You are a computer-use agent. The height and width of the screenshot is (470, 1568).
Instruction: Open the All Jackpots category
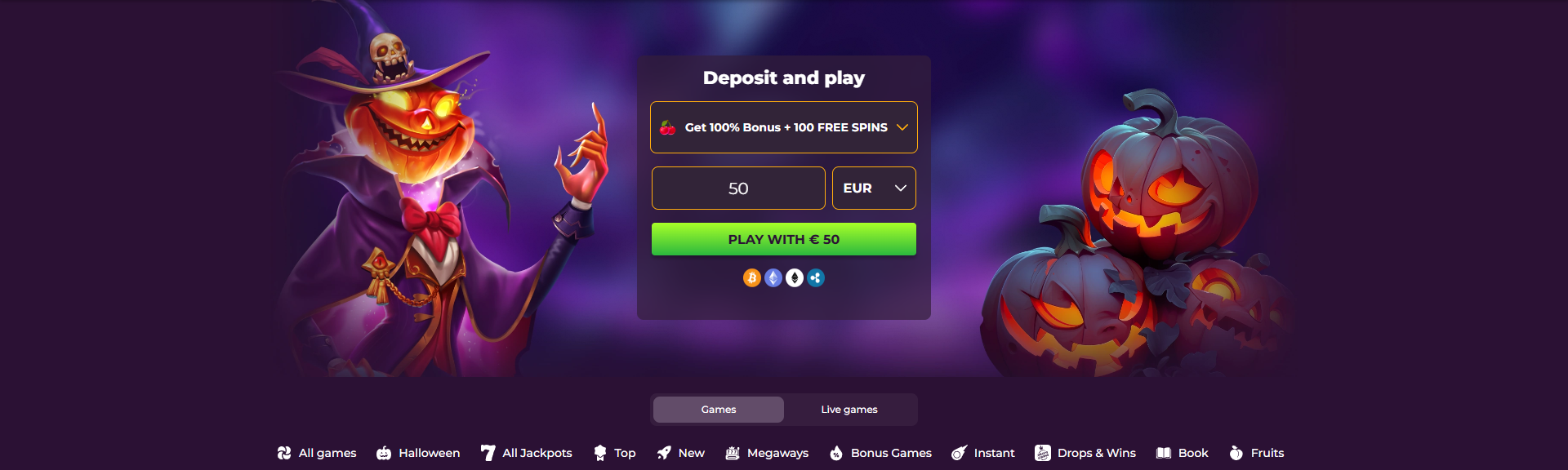[527, 453]
